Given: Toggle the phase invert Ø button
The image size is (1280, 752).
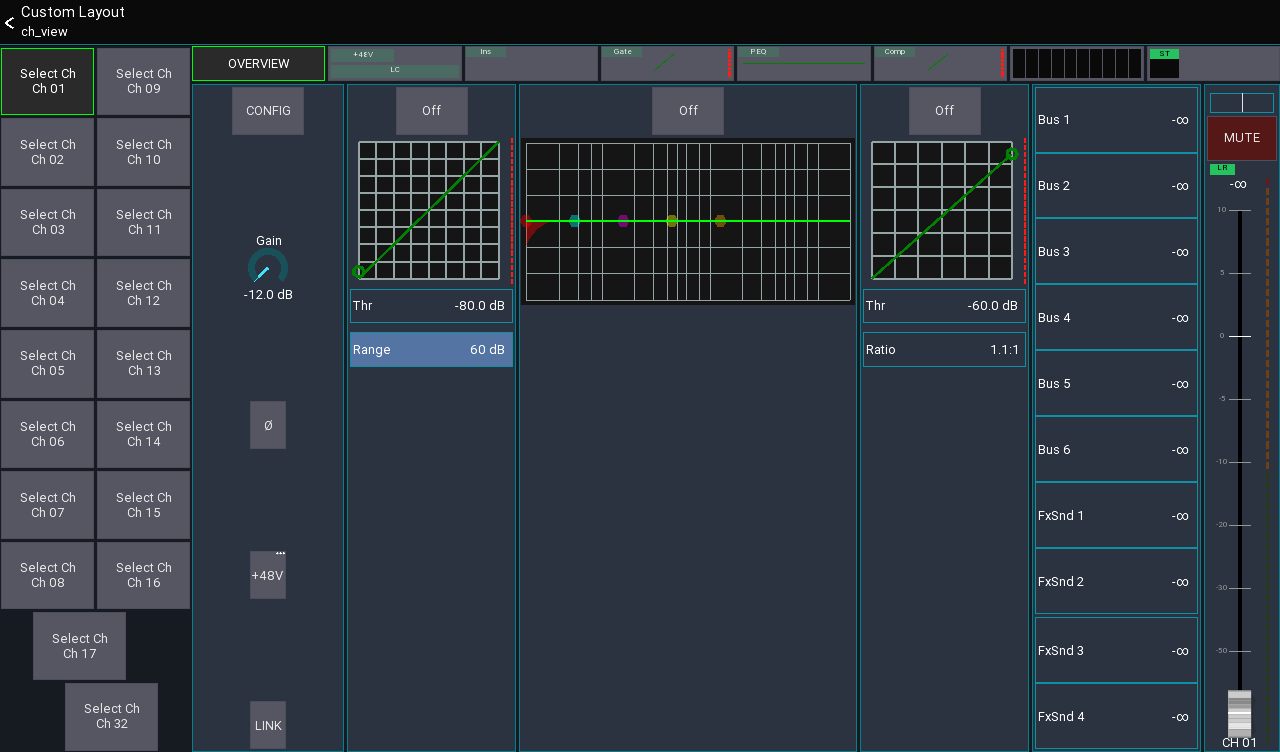Looking at the screenshot, I should tap(267, 425).
